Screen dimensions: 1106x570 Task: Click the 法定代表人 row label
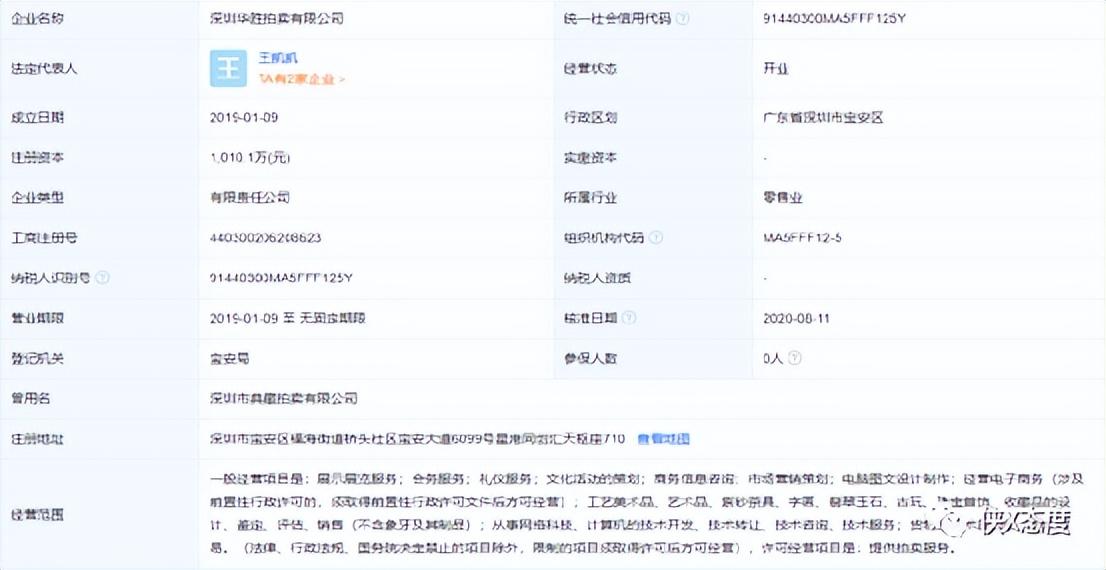[x=44, y=68]
